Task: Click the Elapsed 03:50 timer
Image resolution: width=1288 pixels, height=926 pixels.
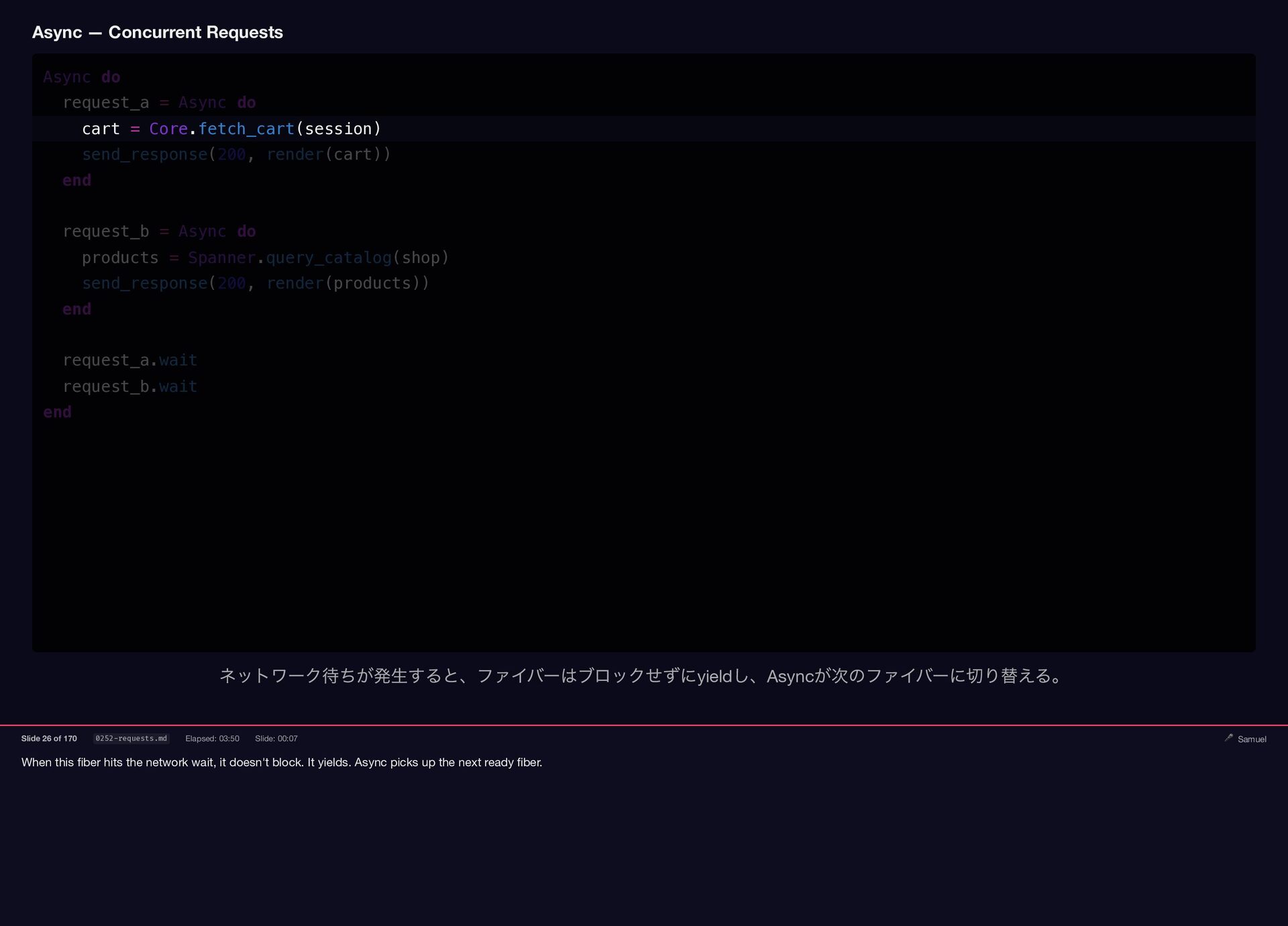Action: point(212,739)
